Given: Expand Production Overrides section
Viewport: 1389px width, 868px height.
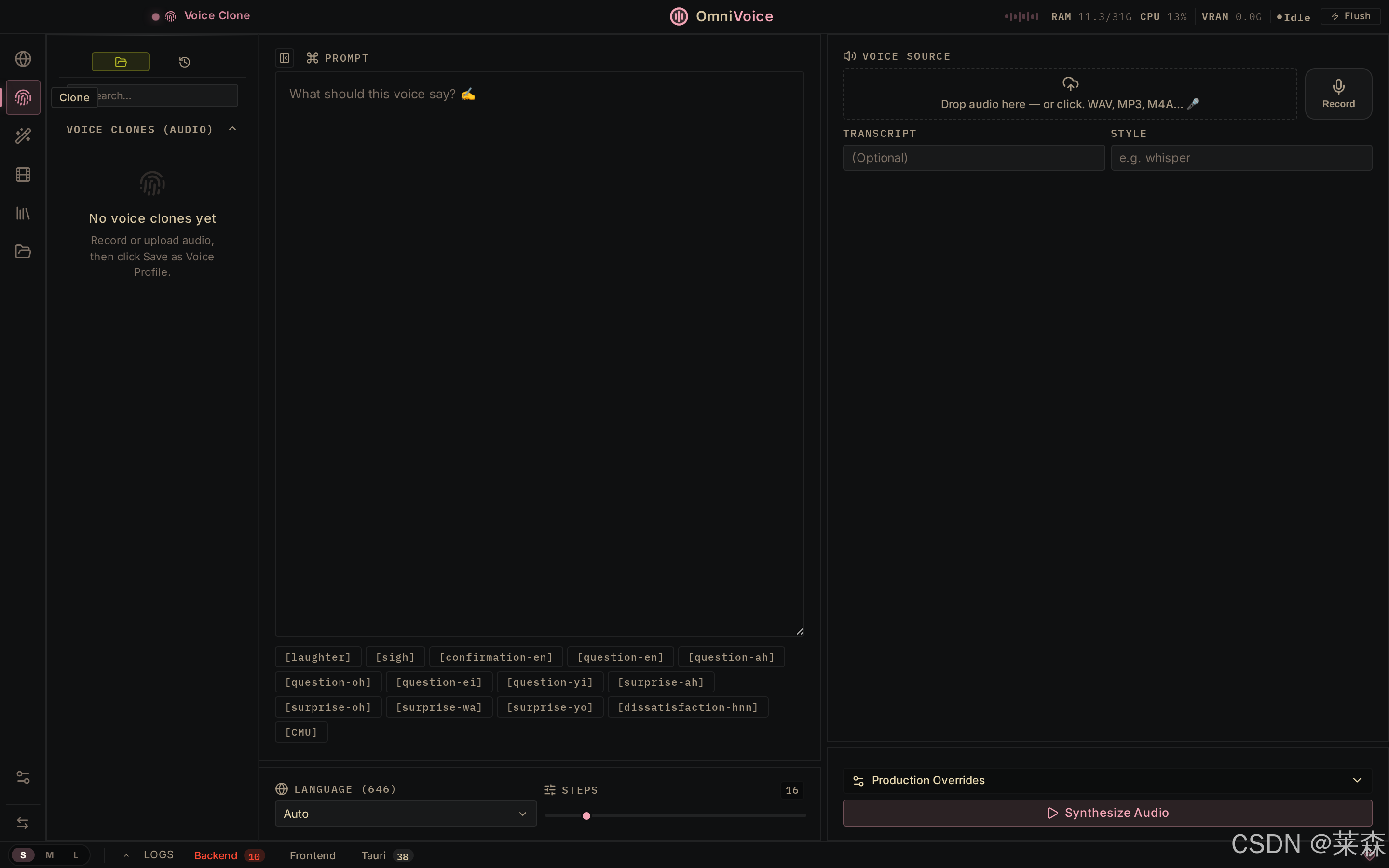Looking at the screenshot, I should tap(1107, 780).
